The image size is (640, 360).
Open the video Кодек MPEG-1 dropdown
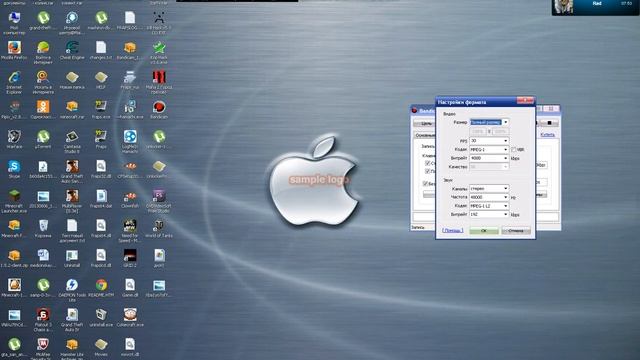coord(489,149)
